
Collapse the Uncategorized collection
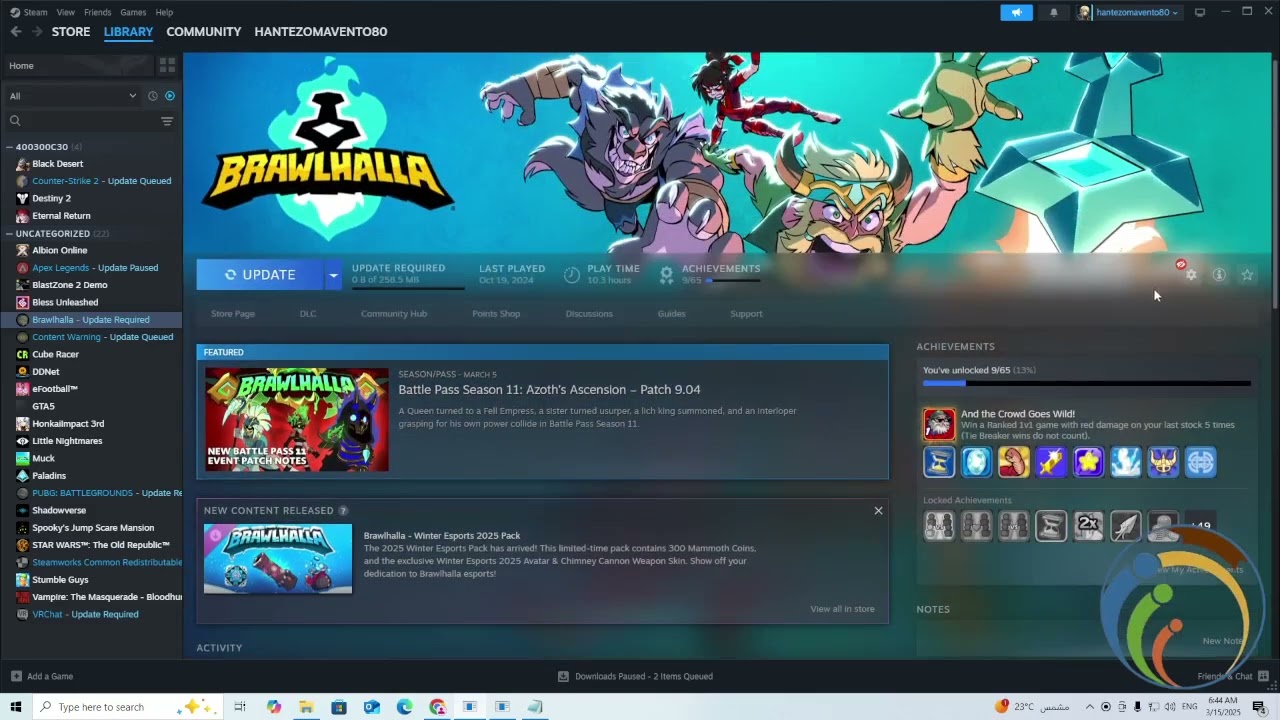click(x=9, y=234)
